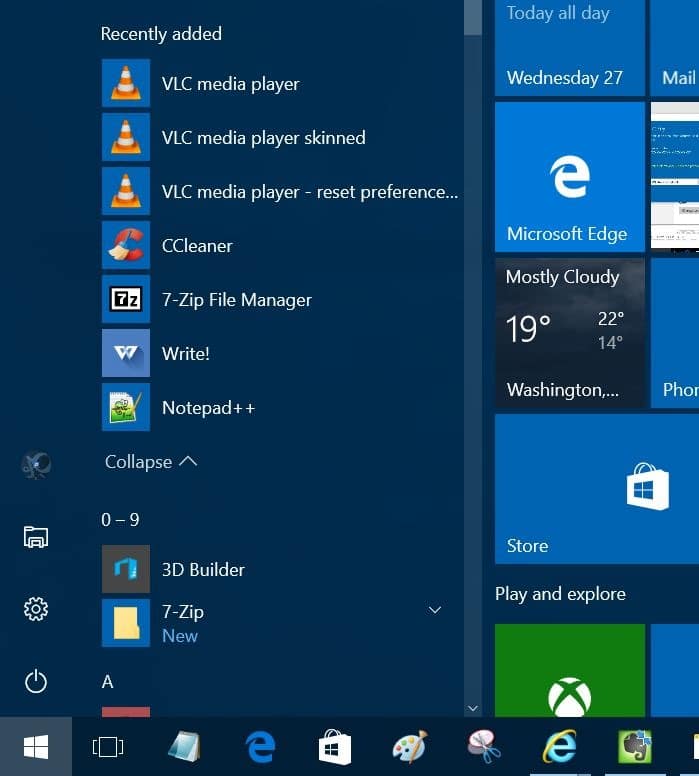
Task: Select VLC reset preferences text entry
Action: click(310, 192)
